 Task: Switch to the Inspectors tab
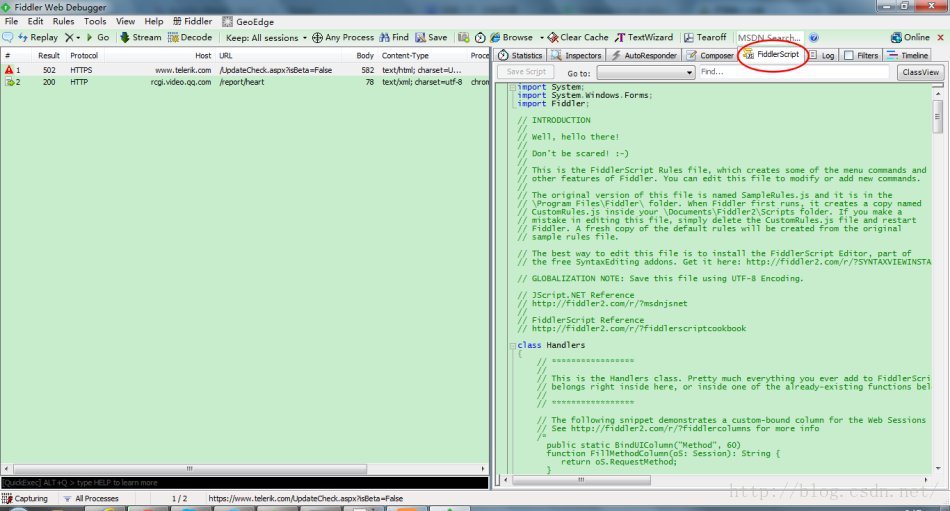pos(576,55)
